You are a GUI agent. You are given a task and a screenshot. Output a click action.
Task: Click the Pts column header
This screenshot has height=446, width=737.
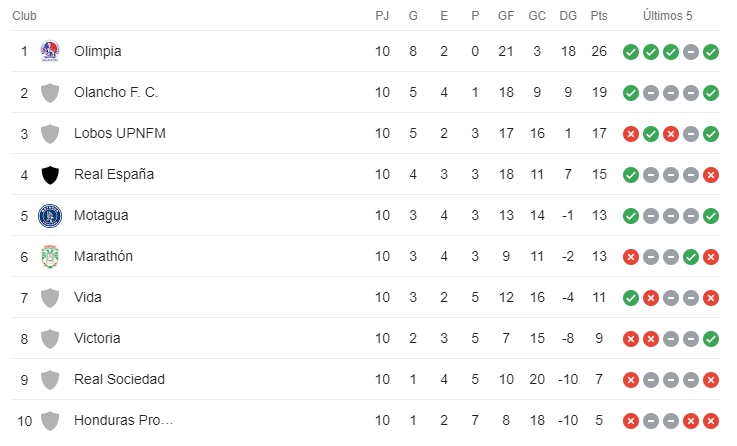[x=599, y=16]
